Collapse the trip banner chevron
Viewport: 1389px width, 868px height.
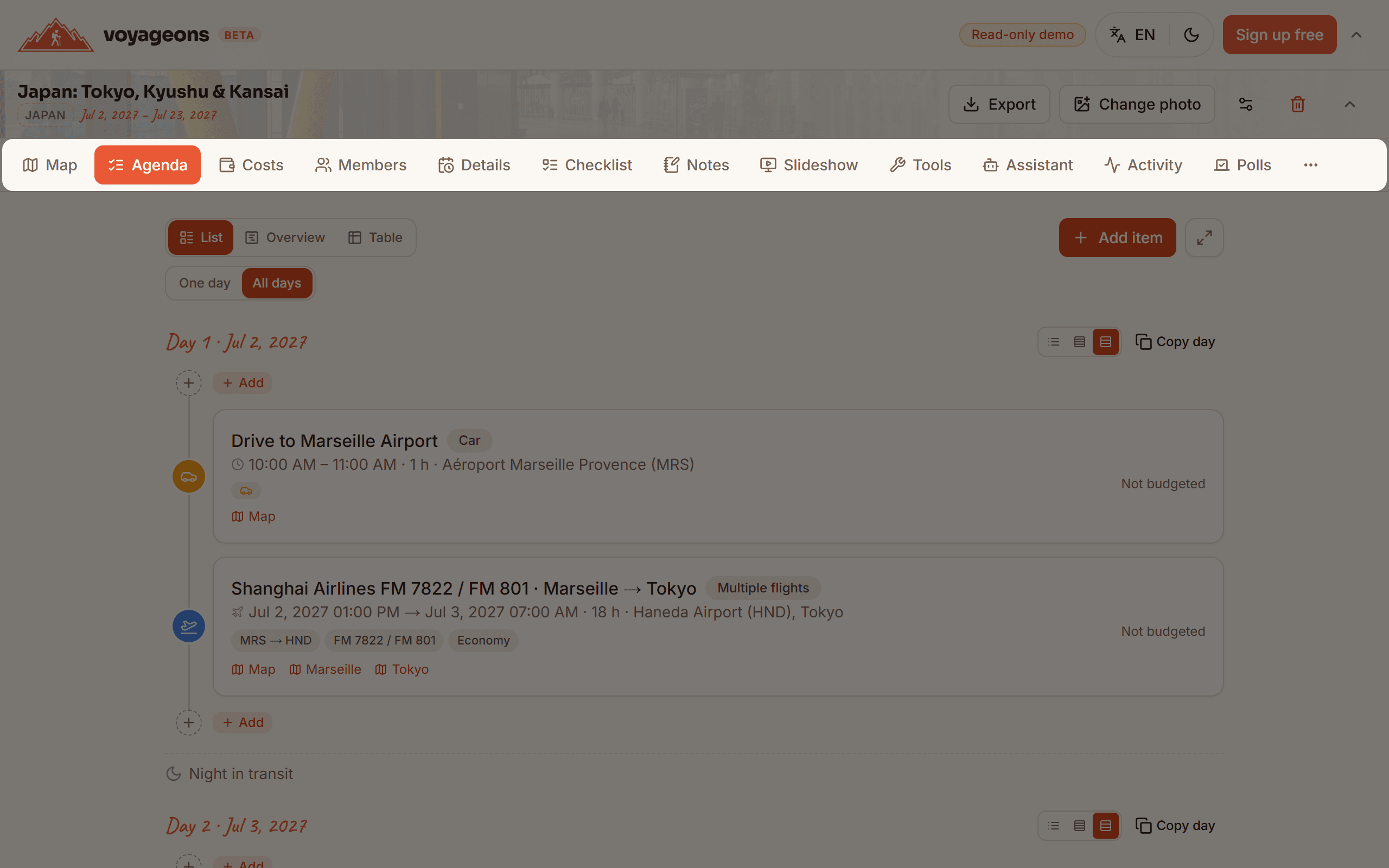coord(1349,105)
